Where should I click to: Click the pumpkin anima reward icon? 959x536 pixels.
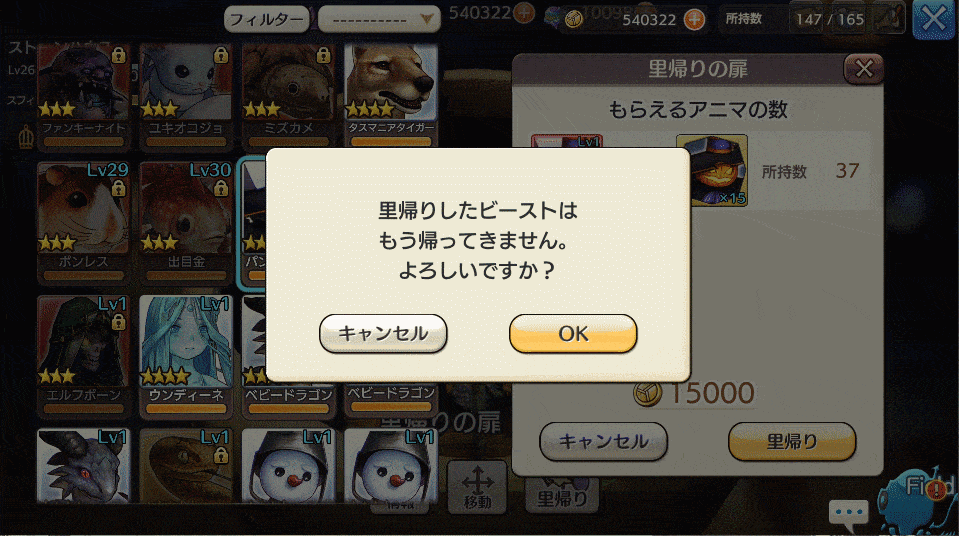(712, 170)
